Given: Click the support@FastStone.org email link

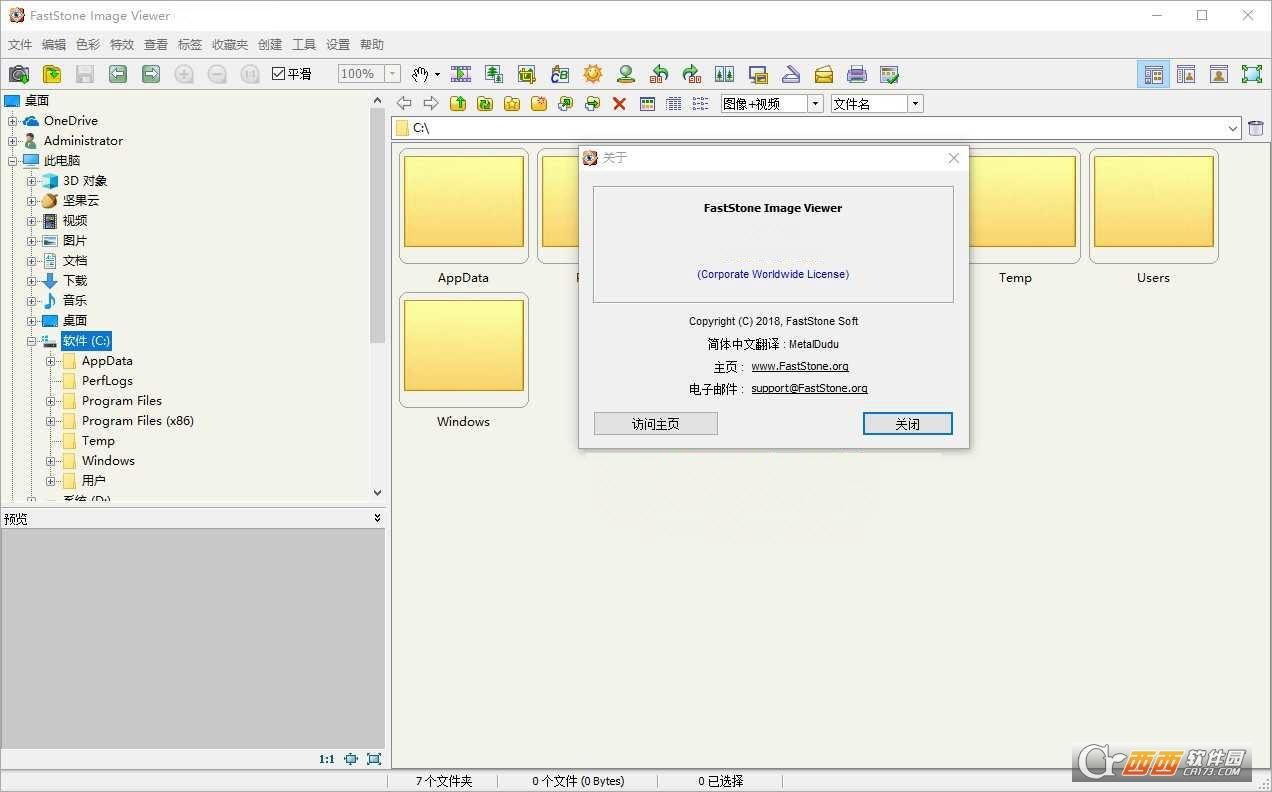Looking at the screenshot, I should coord(809,388).
